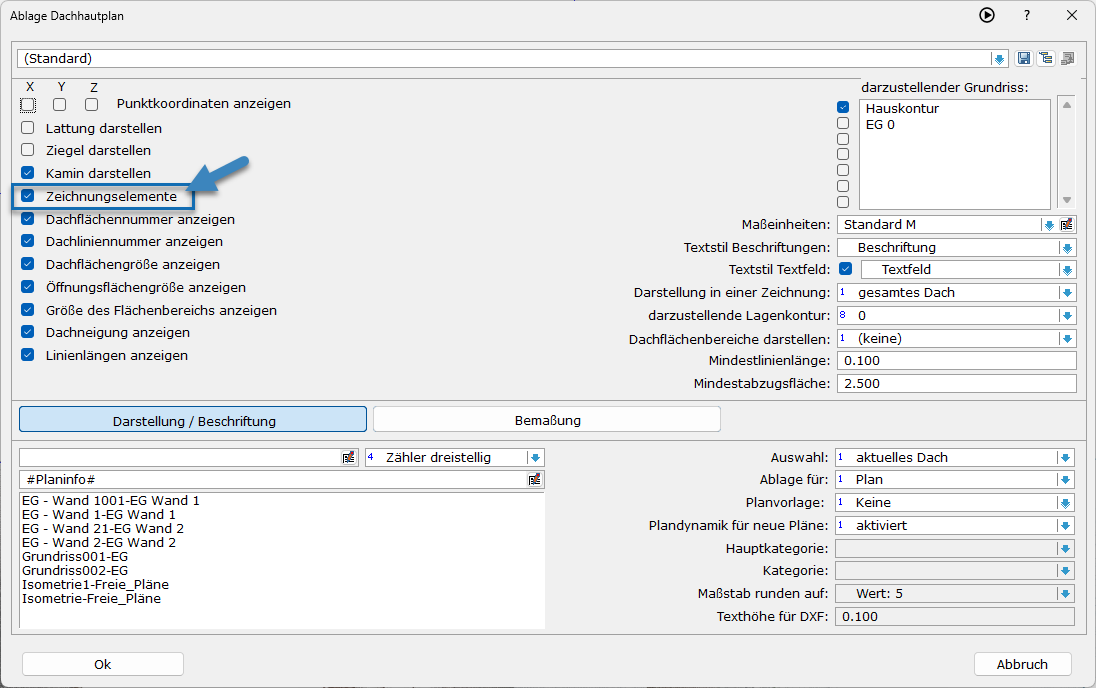Open the Zähler dreistellig dropdown
Screen dimensions: 1096x688
tap(535, 457)
